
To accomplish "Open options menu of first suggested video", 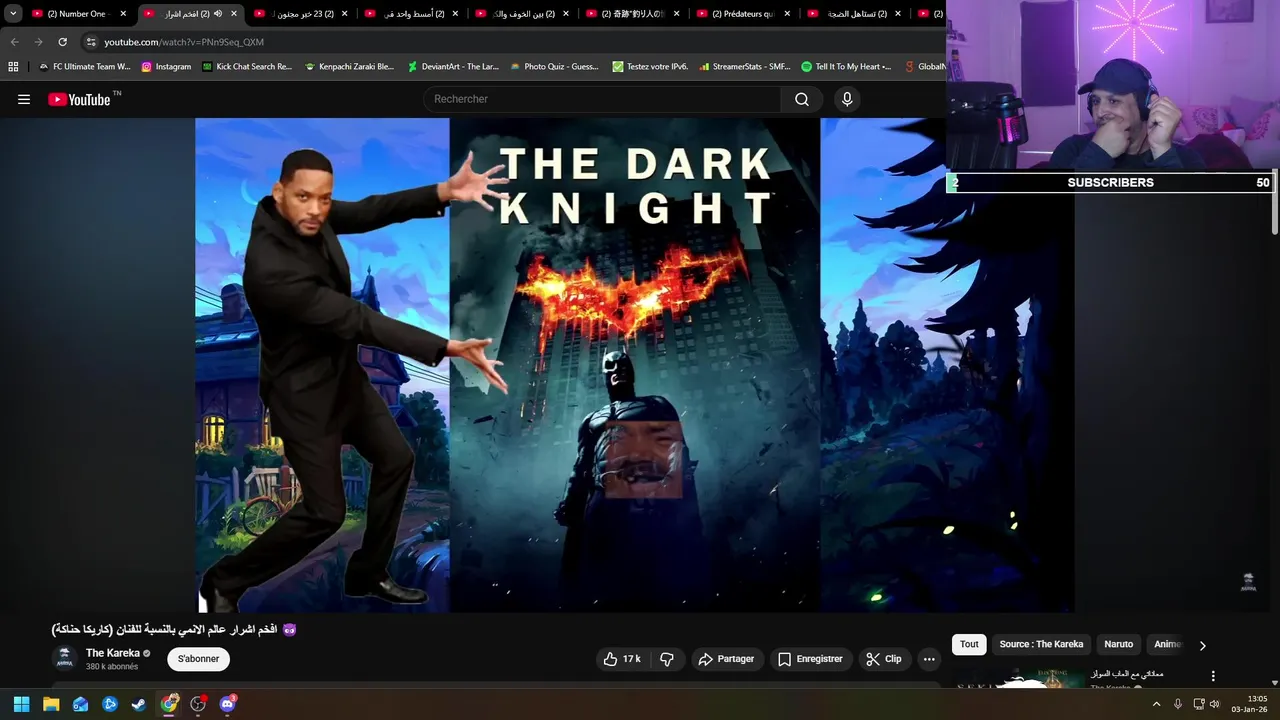I will click(x=1213, y=677).
